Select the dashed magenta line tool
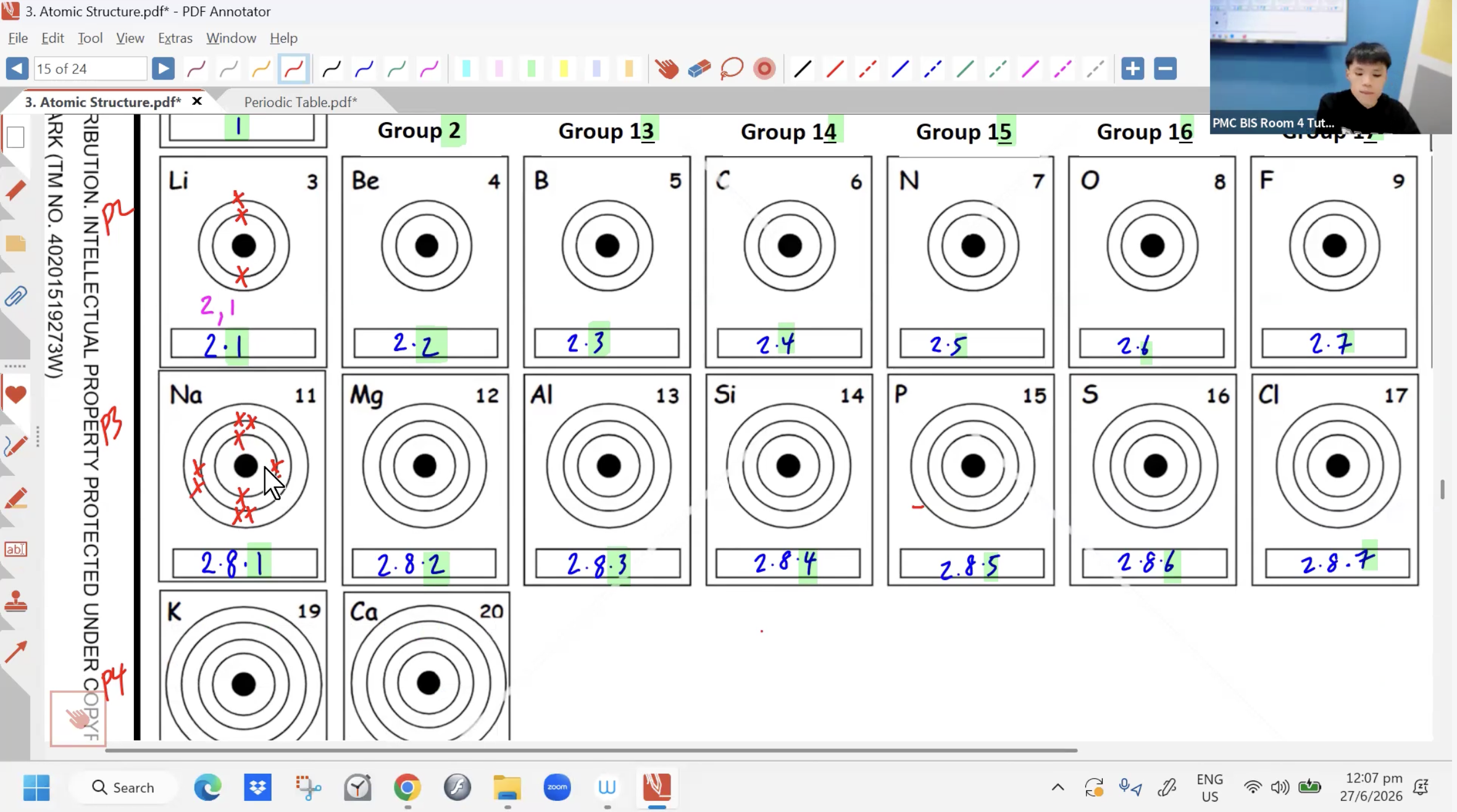Viewport: 1457px width, 812px height. click(x=1062, y=68)
